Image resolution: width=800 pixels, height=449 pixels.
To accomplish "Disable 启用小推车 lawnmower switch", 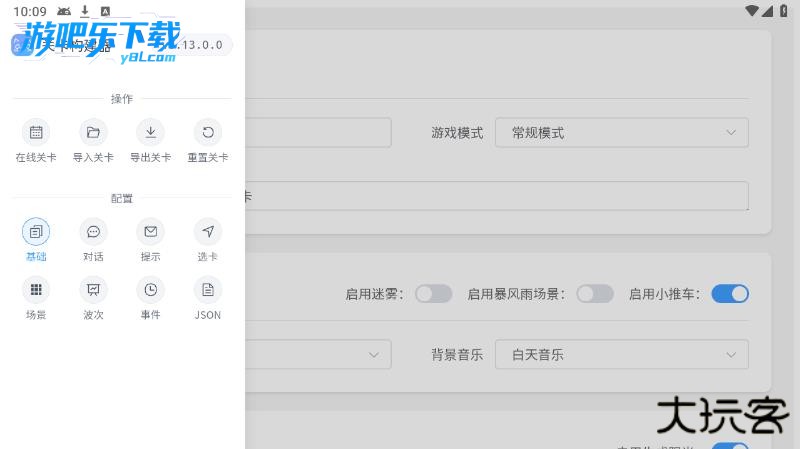I will point(730,294).
